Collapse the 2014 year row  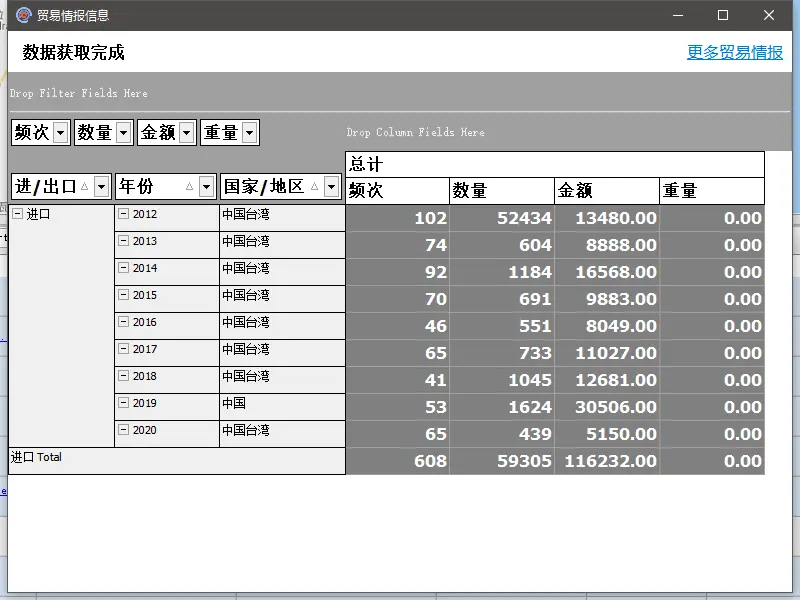coord(123,267)
